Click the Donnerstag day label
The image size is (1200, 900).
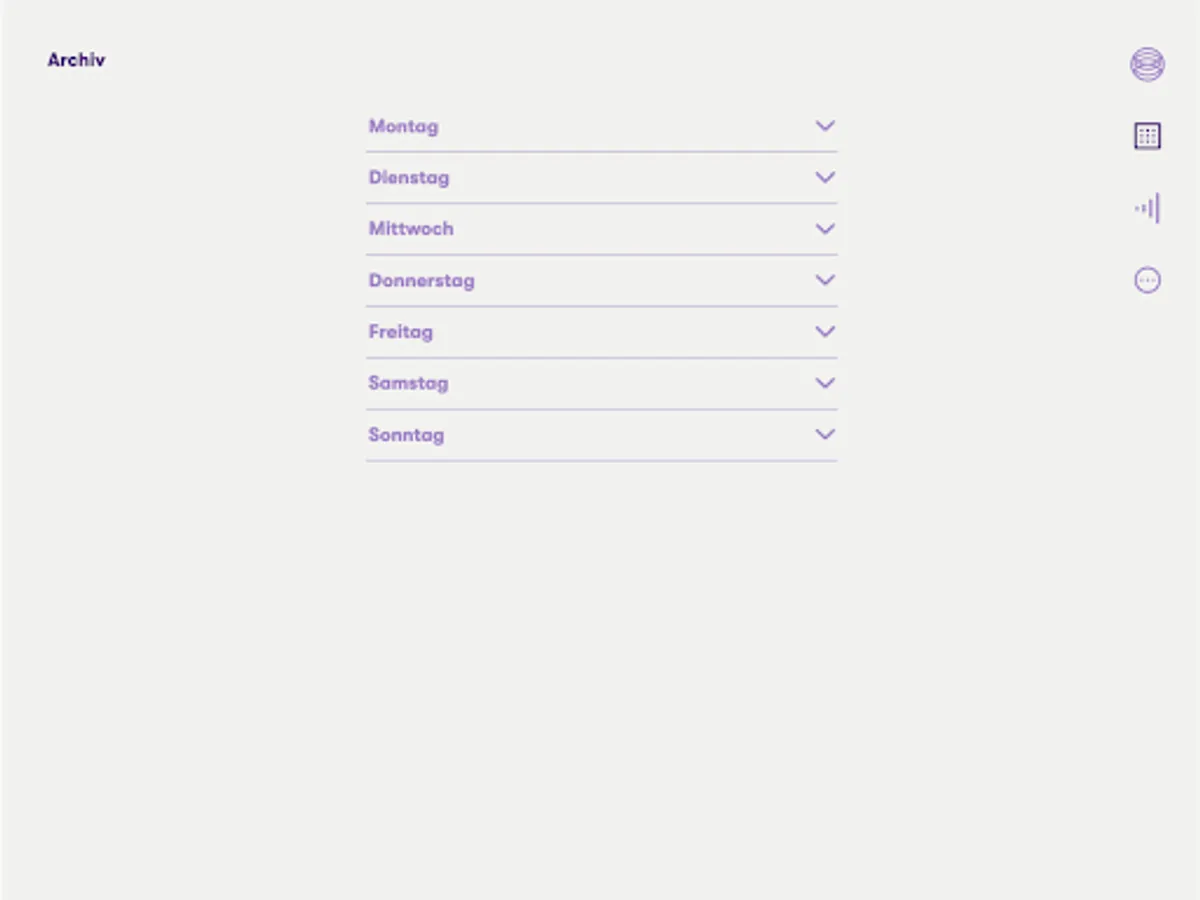(421, 281)
